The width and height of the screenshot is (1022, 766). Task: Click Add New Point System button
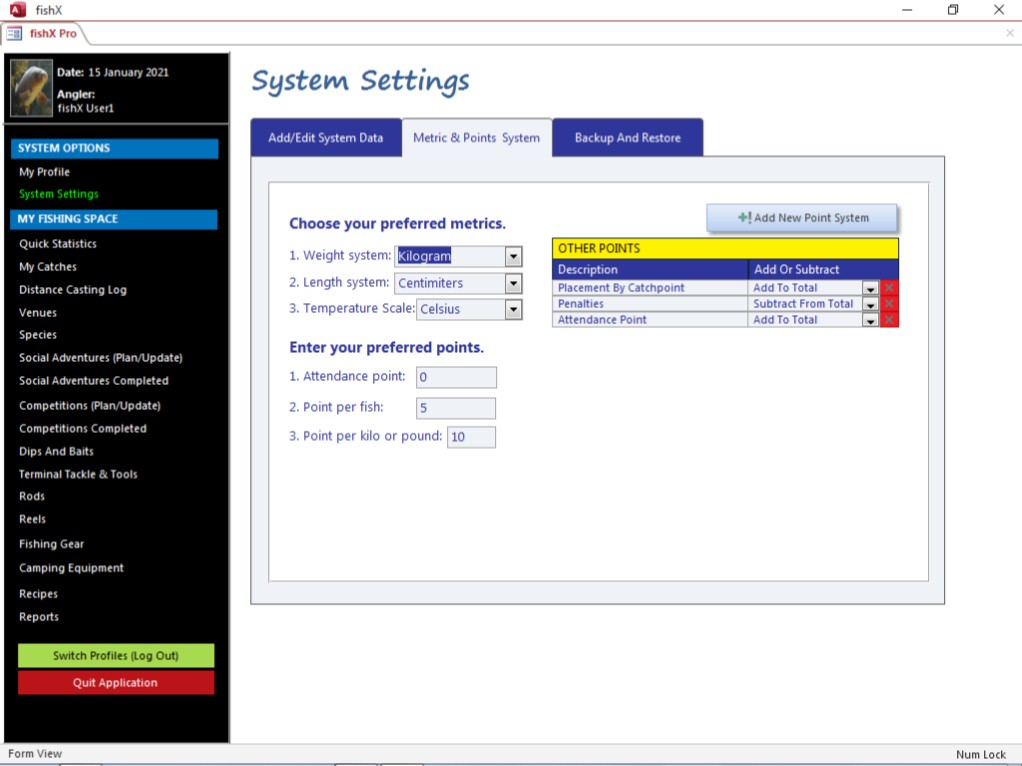802,218
